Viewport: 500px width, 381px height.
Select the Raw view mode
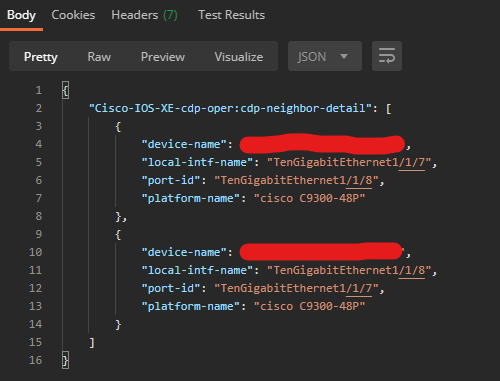point(99,57)
